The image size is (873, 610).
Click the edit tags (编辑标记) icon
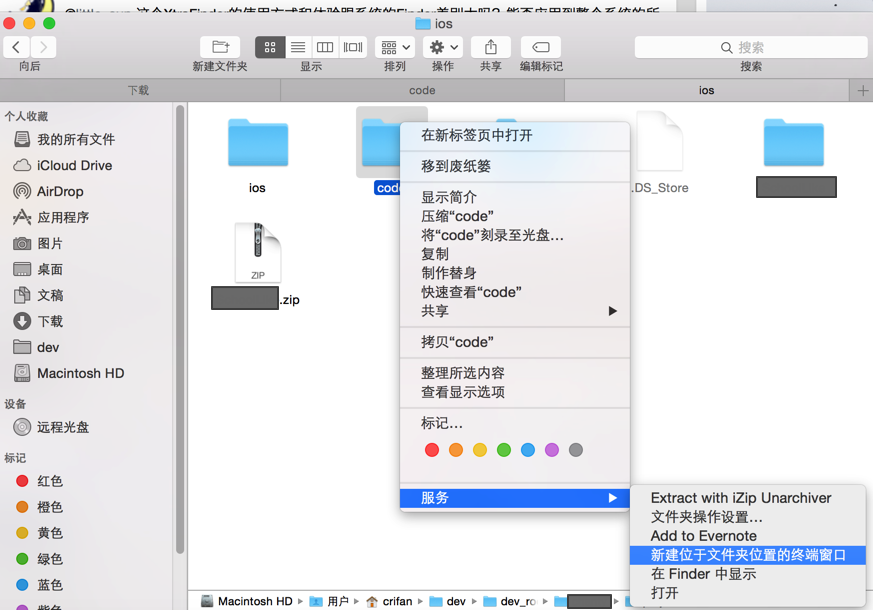541,47
